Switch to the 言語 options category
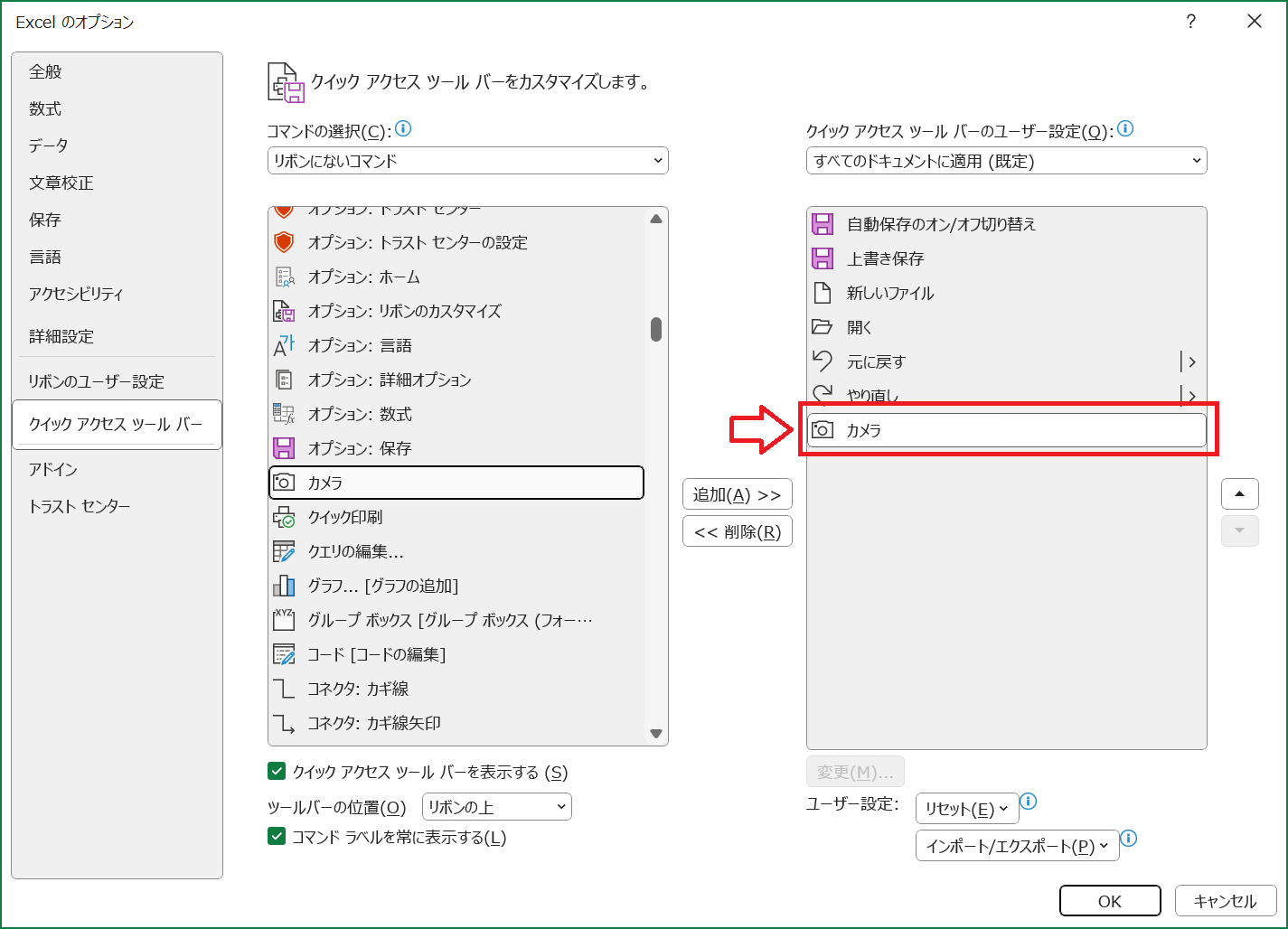Viewport: 1288px width, 929px height. [117, 257]
